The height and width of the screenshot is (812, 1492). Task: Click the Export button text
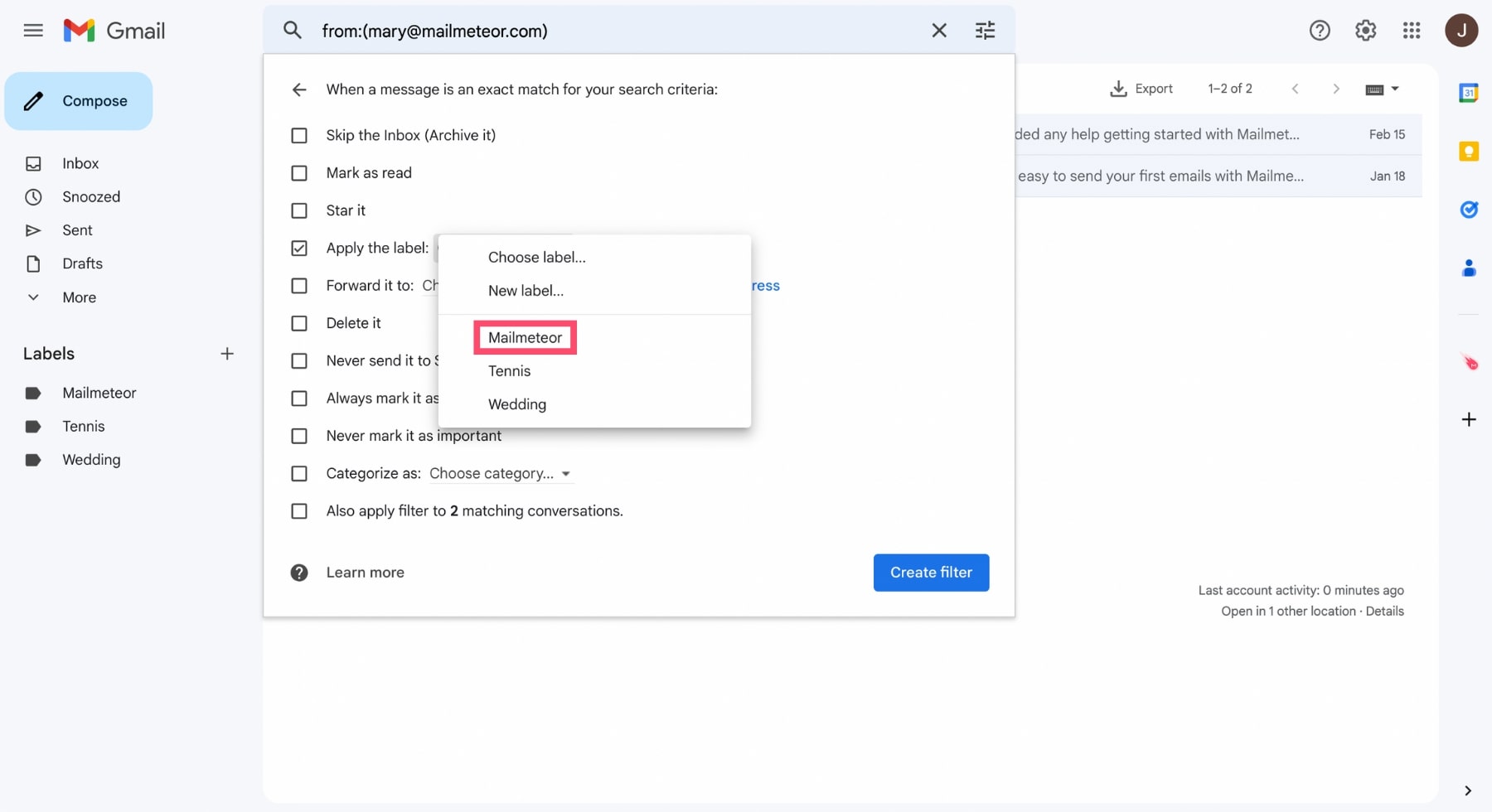pyautogui.click(x=1154, y=89)
